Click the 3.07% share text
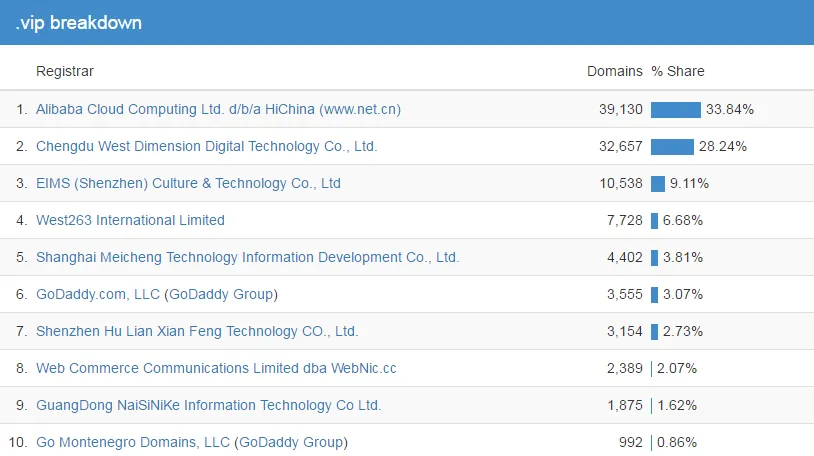Viewport: 814px width, 456px height. pos(683,294)
